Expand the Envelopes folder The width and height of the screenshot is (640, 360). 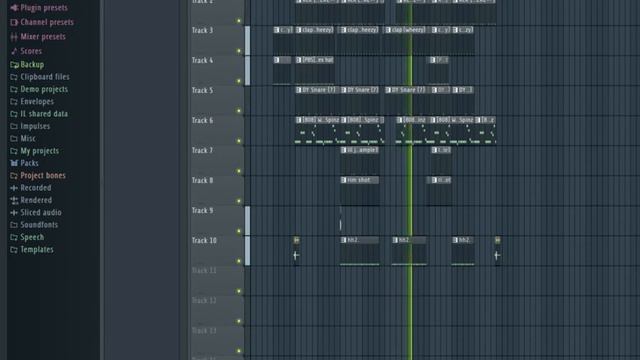(x=32, y=102)
